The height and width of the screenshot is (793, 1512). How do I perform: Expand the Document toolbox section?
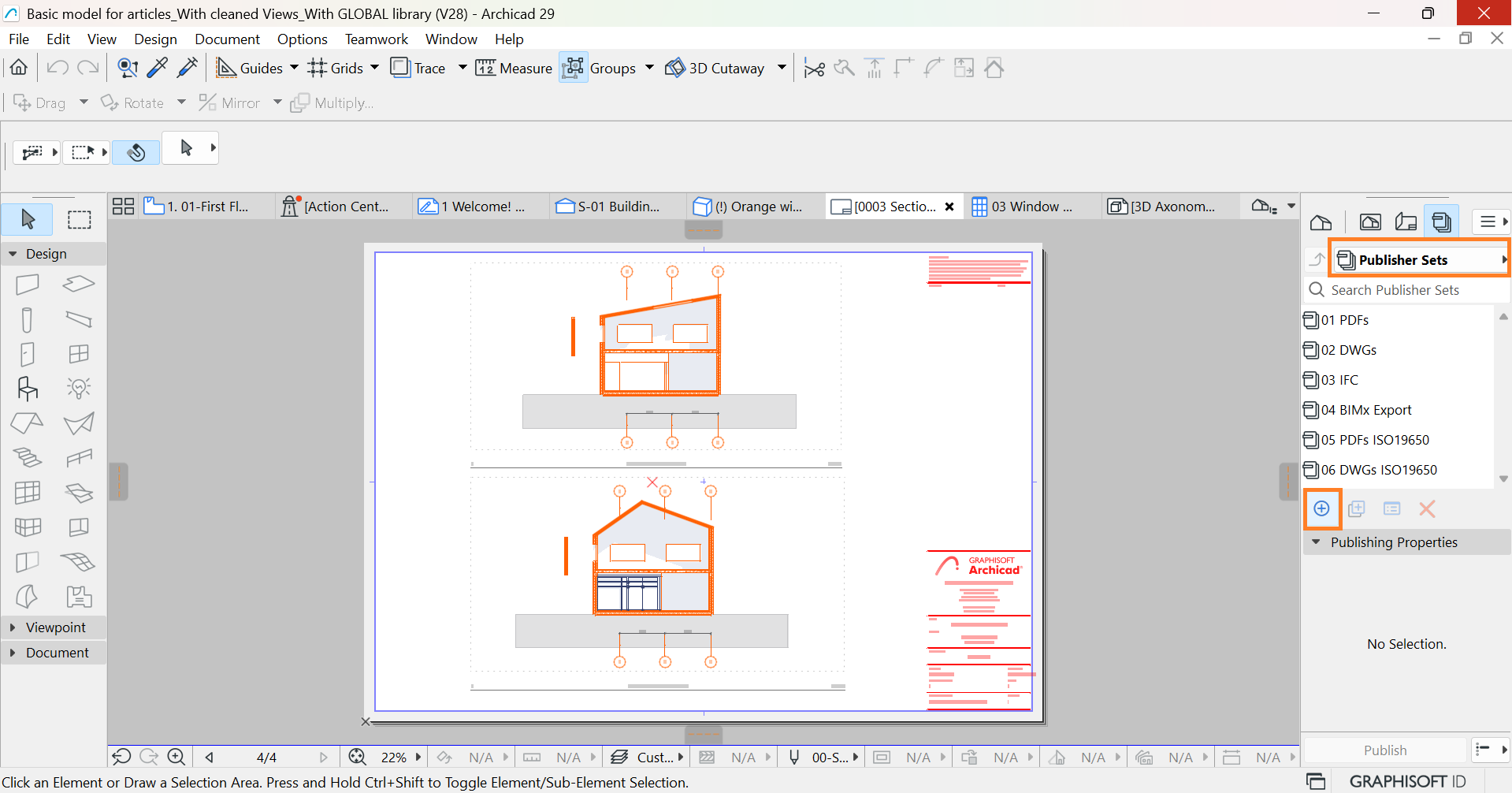(x=13, y=653)
